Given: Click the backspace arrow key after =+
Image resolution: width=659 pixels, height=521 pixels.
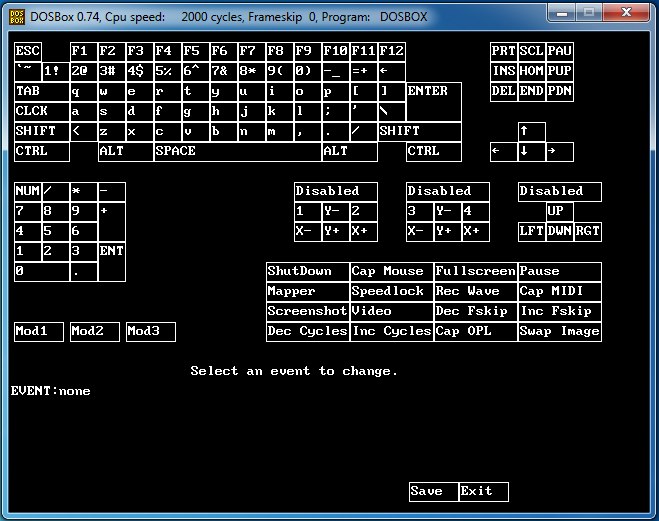Looking at the screenshot, I should (392, 71).
